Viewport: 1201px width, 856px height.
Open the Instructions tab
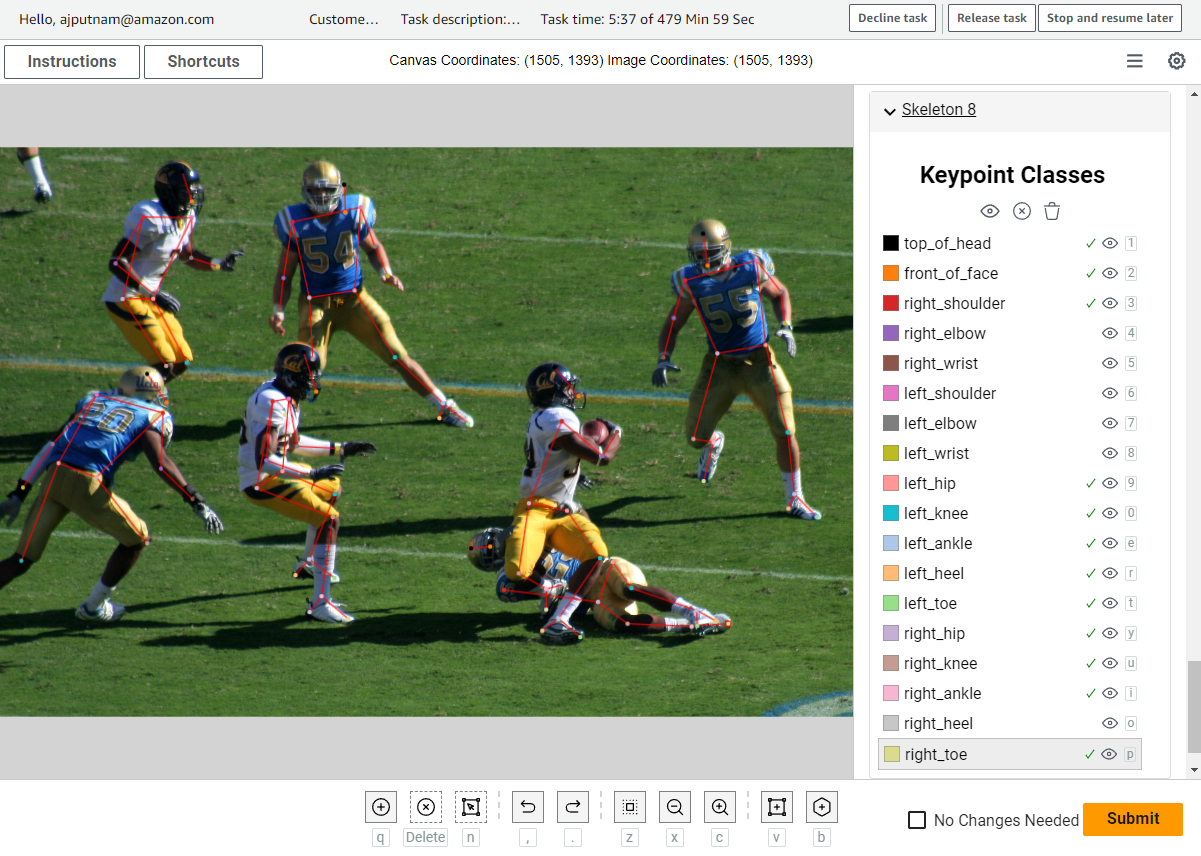[x=72, y=61]
